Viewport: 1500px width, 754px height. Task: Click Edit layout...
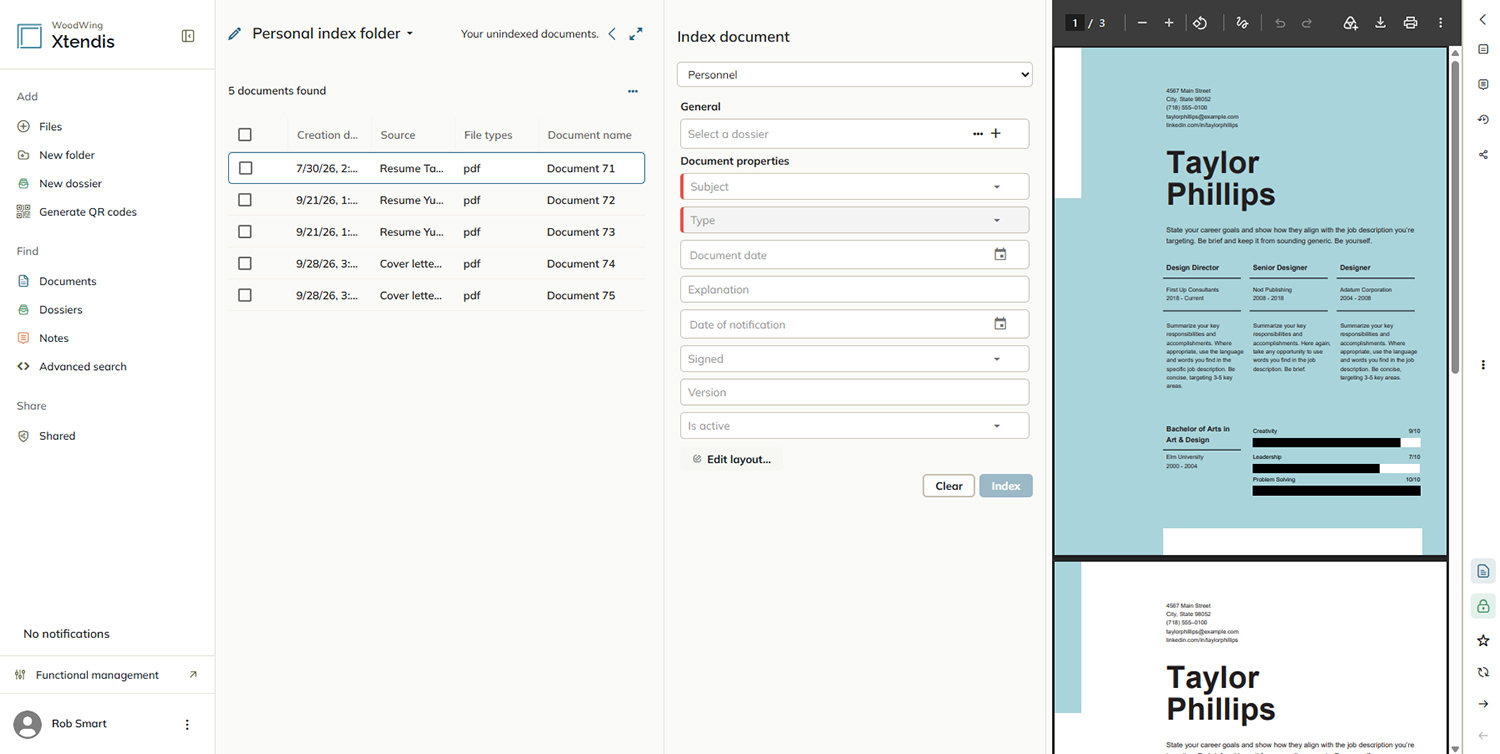click(732, 459)
